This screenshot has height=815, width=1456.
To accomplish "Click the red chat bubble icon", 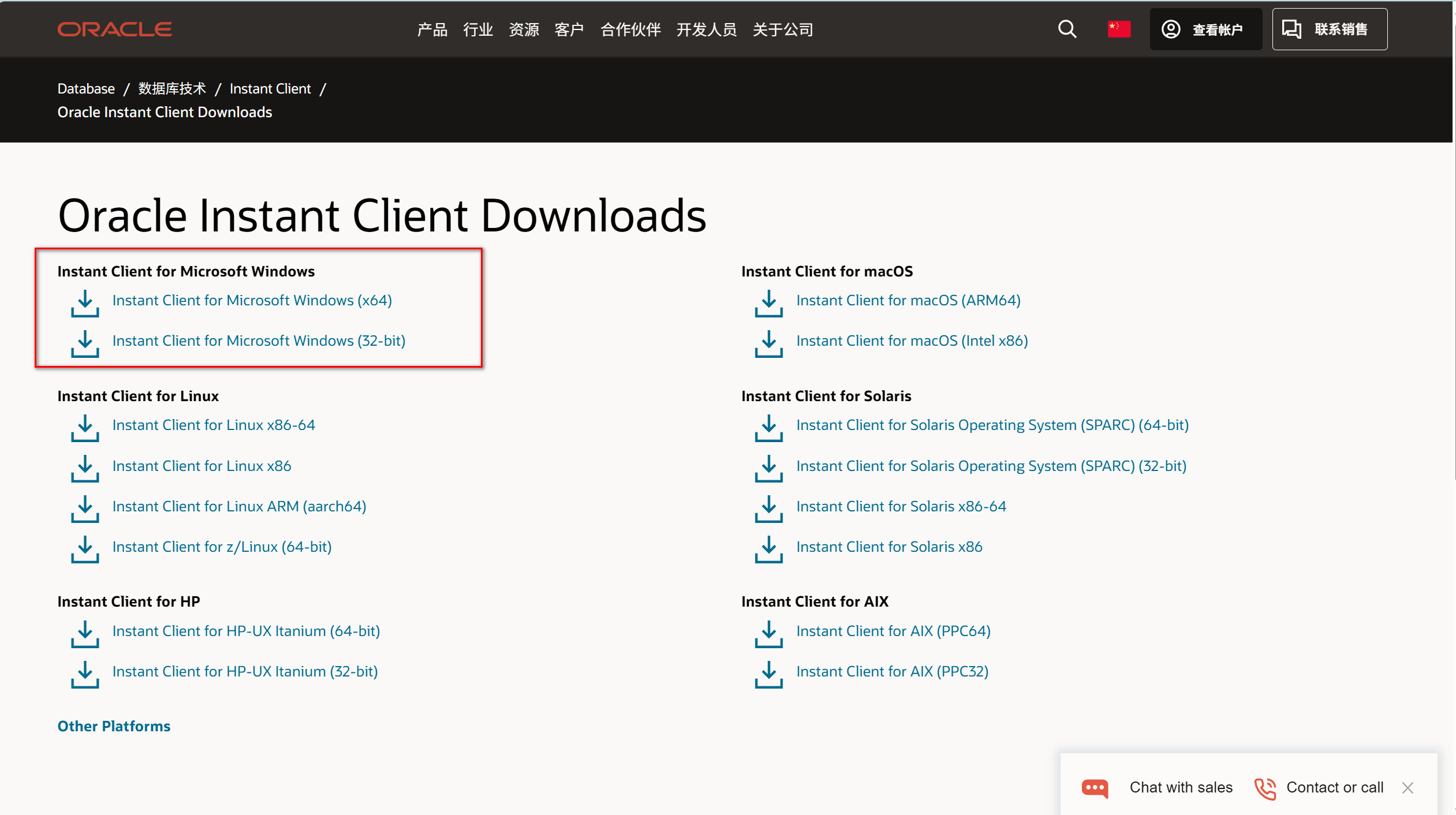I will coord(1095,788).
